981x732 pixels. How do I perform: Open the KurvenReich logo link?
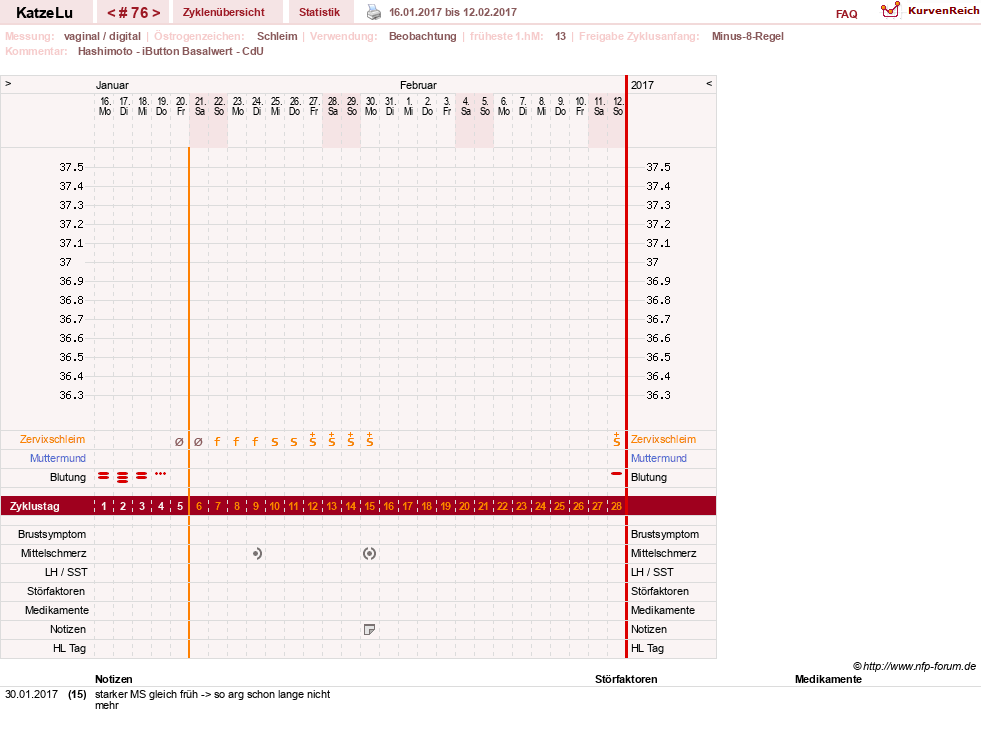click(930, 11)
